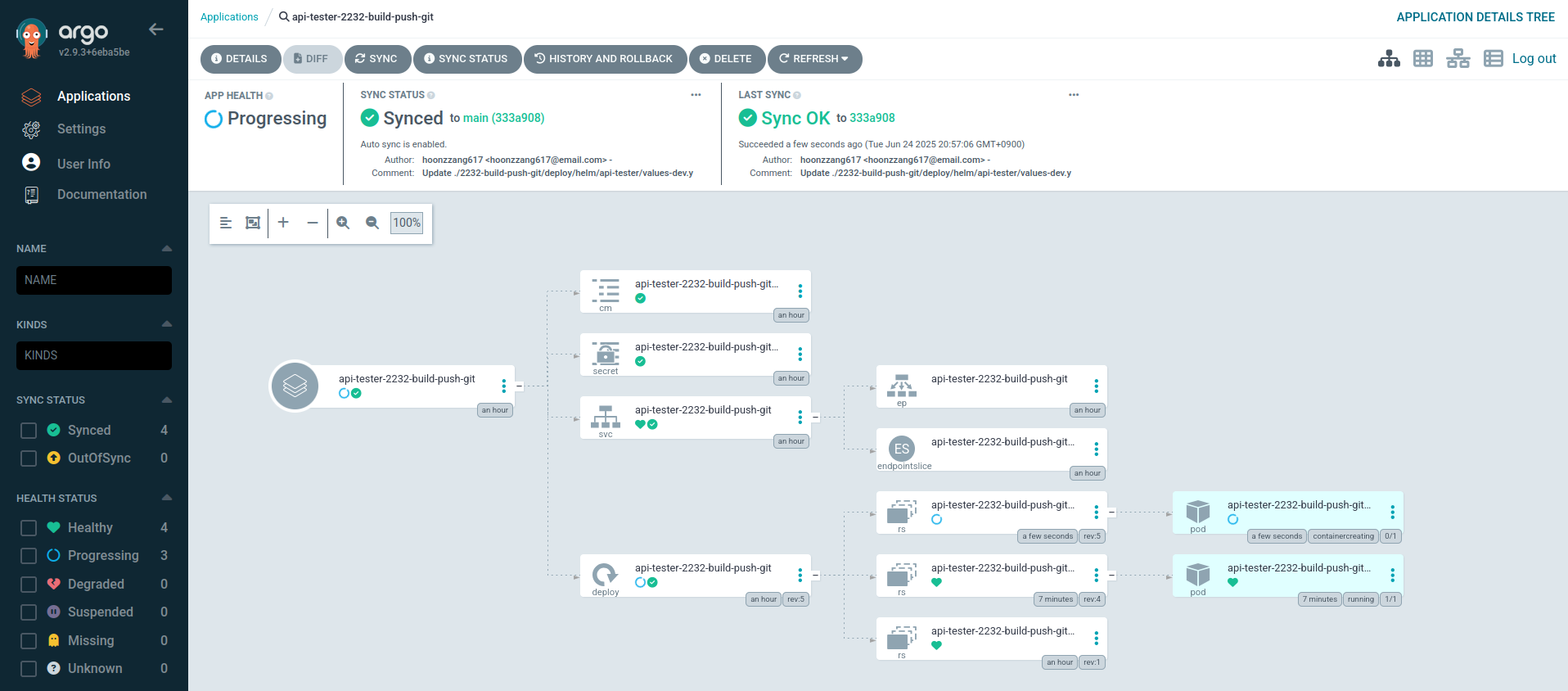The height and width of the screenshot is (691, 1568).
Task: Click the compact nodes layout icon
Action: point(226,223)
